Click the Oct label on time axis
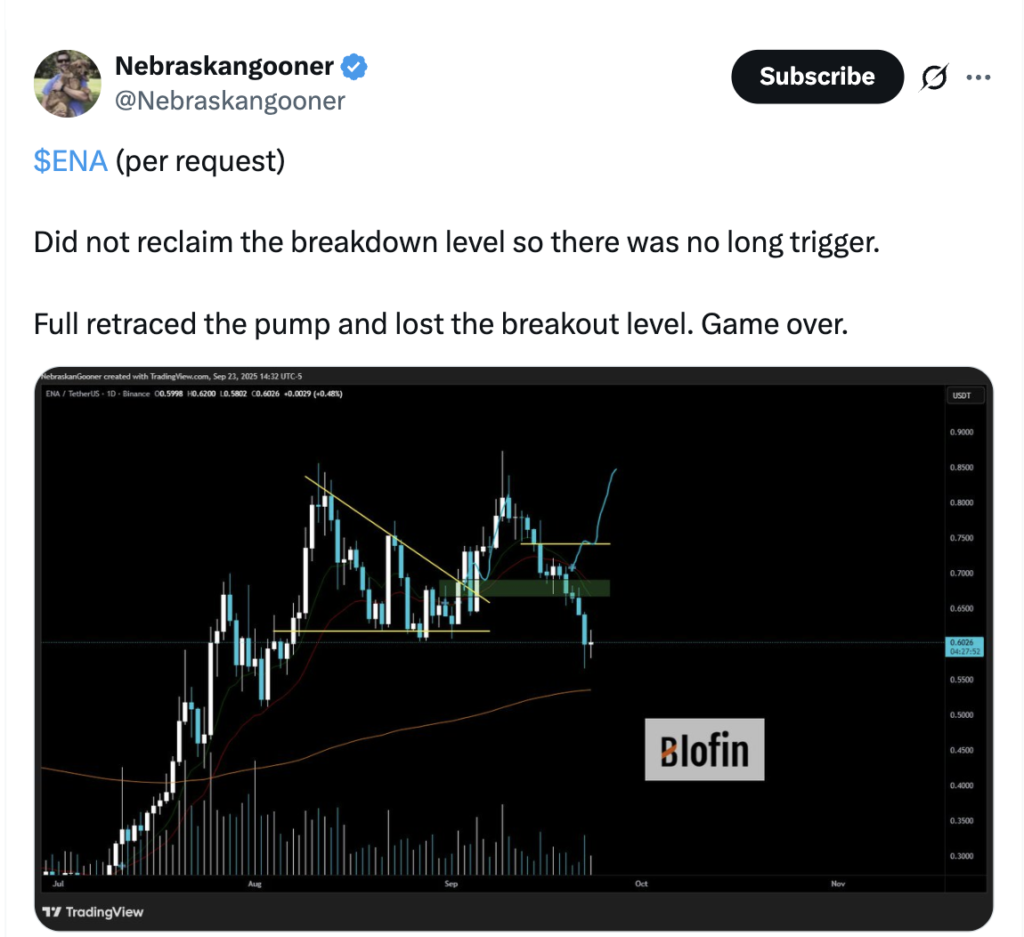The height and width of the screenshot is (937, 1024). point(641,884)
